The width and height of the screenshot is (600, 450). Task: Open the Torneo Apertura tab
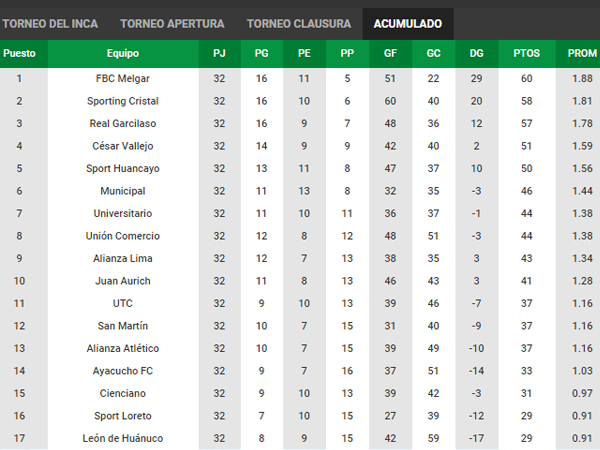(x=172, y=24)
